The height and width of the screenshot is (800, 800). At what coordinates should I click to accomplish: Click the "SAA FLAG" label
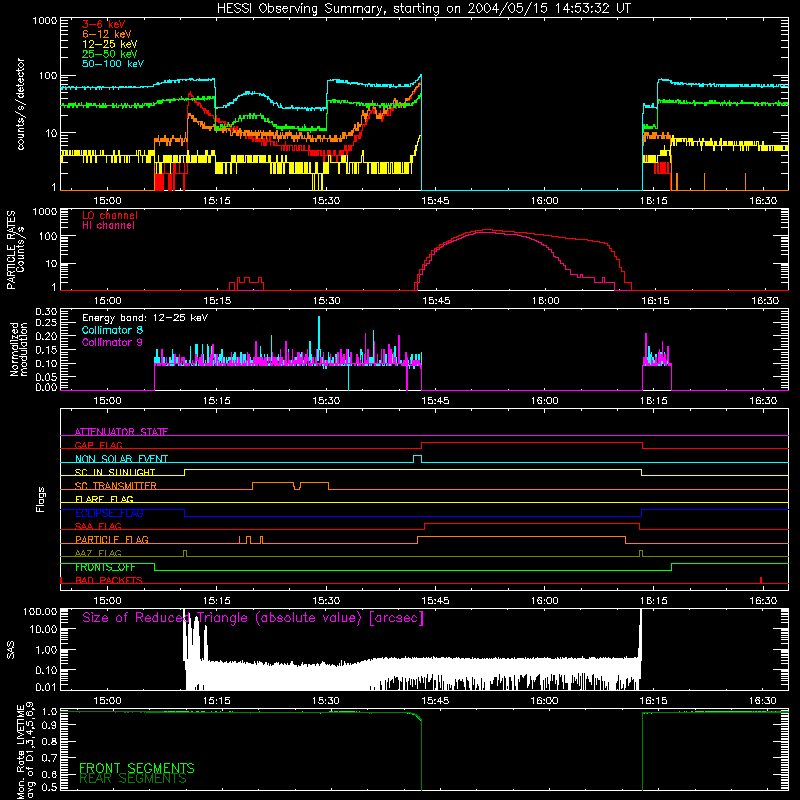coord(98,526)
